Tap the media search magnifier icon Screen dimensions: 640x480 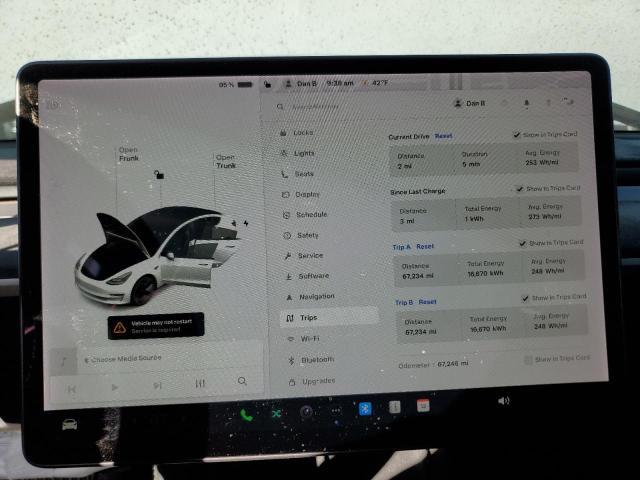click(242, 381)
